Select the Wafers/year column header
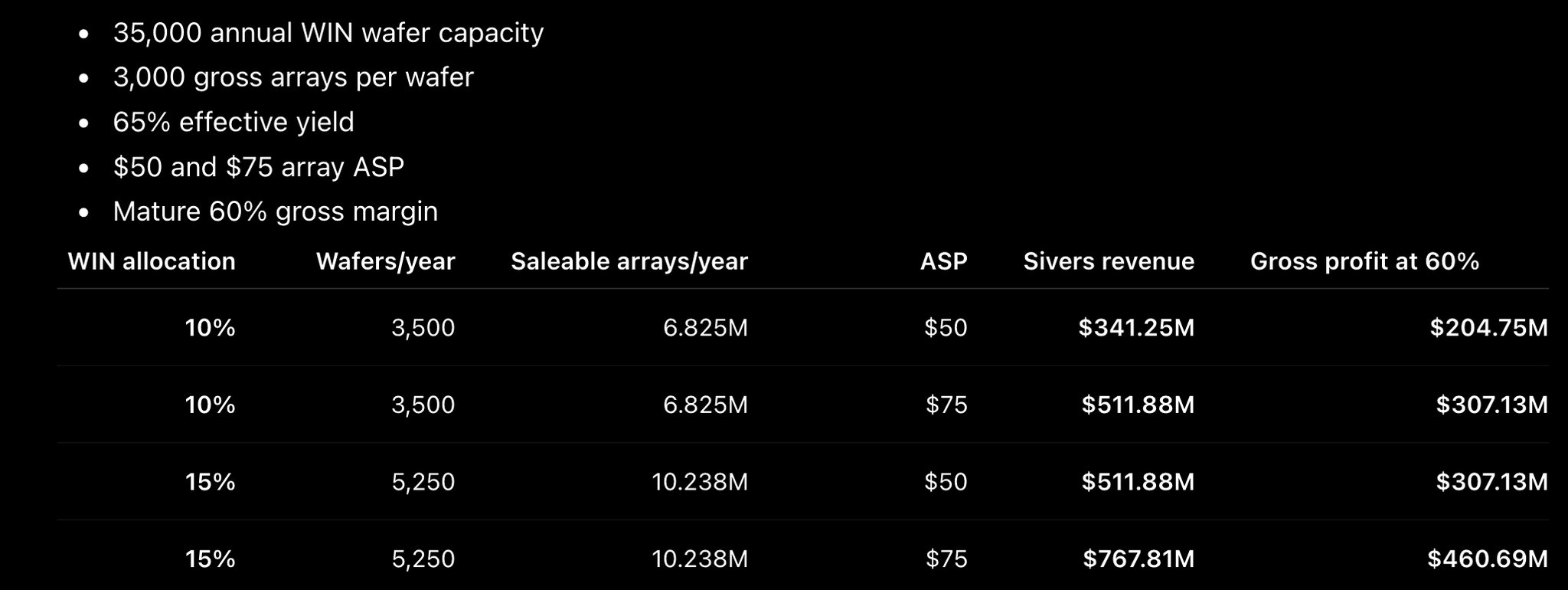 coord(385,261)
